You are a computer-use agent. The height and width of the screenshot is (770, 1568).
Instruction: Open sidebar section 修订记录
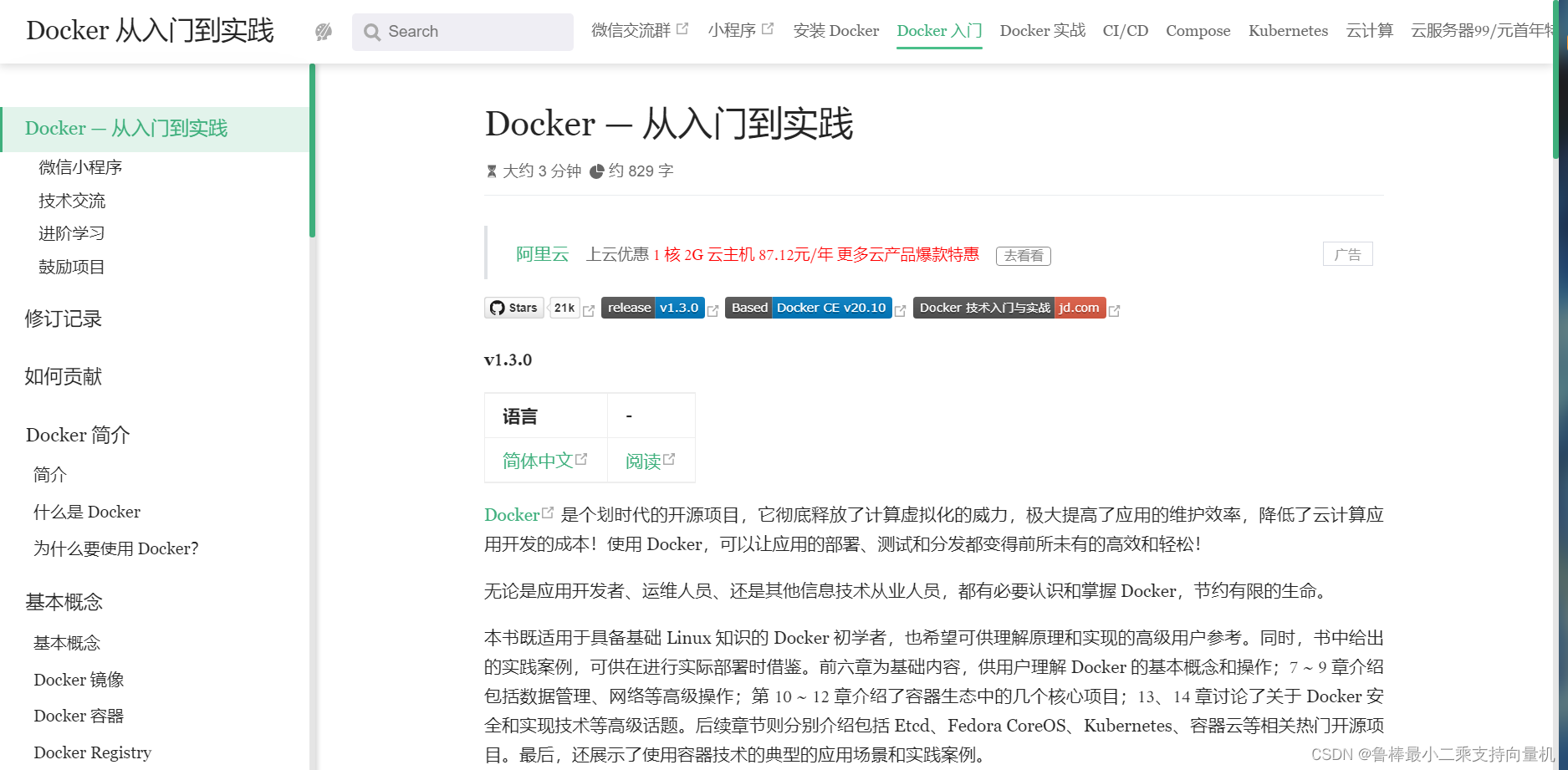pyautogui.click(x=64, y=319)
